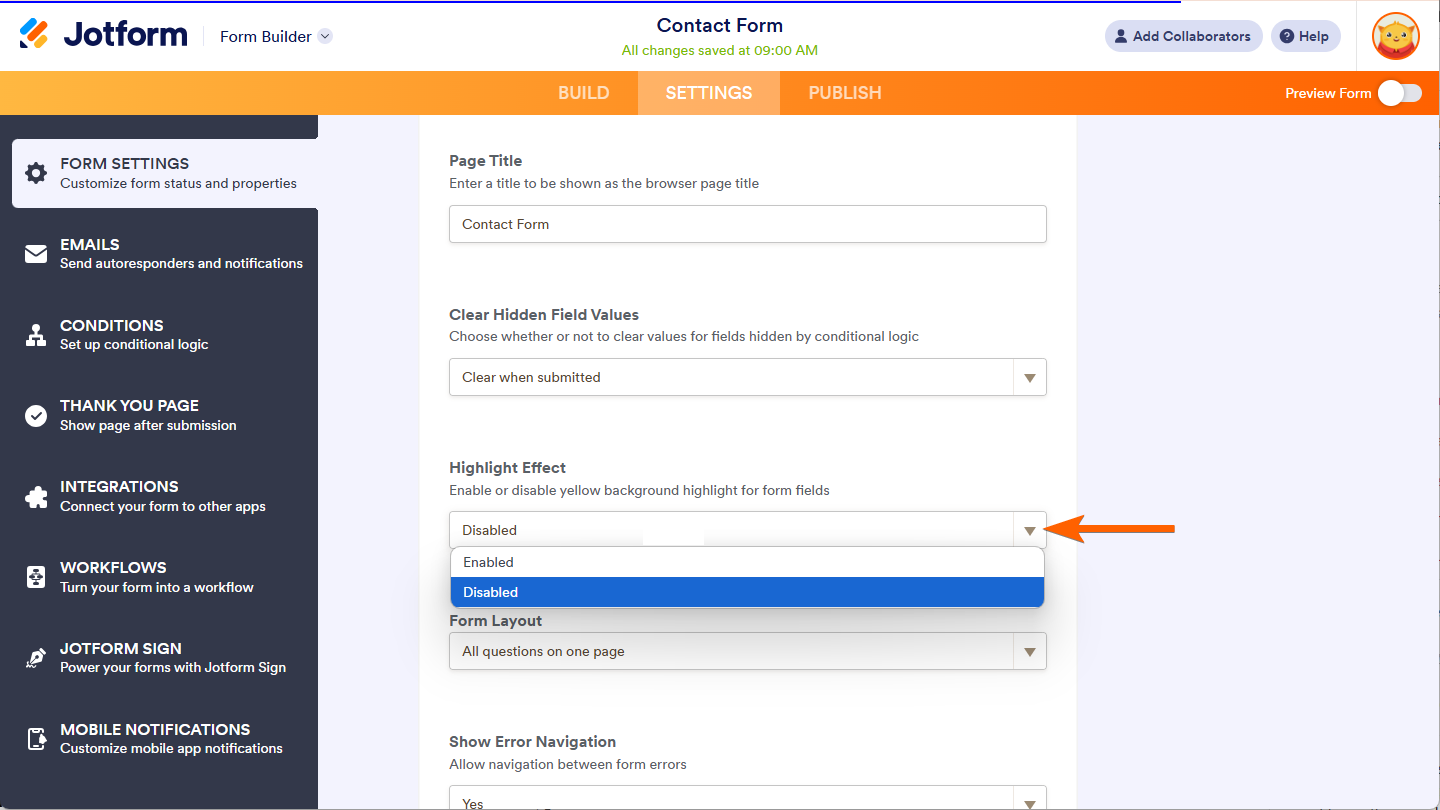Choose Disabled in the Highlight Effect list

[747, 592]
